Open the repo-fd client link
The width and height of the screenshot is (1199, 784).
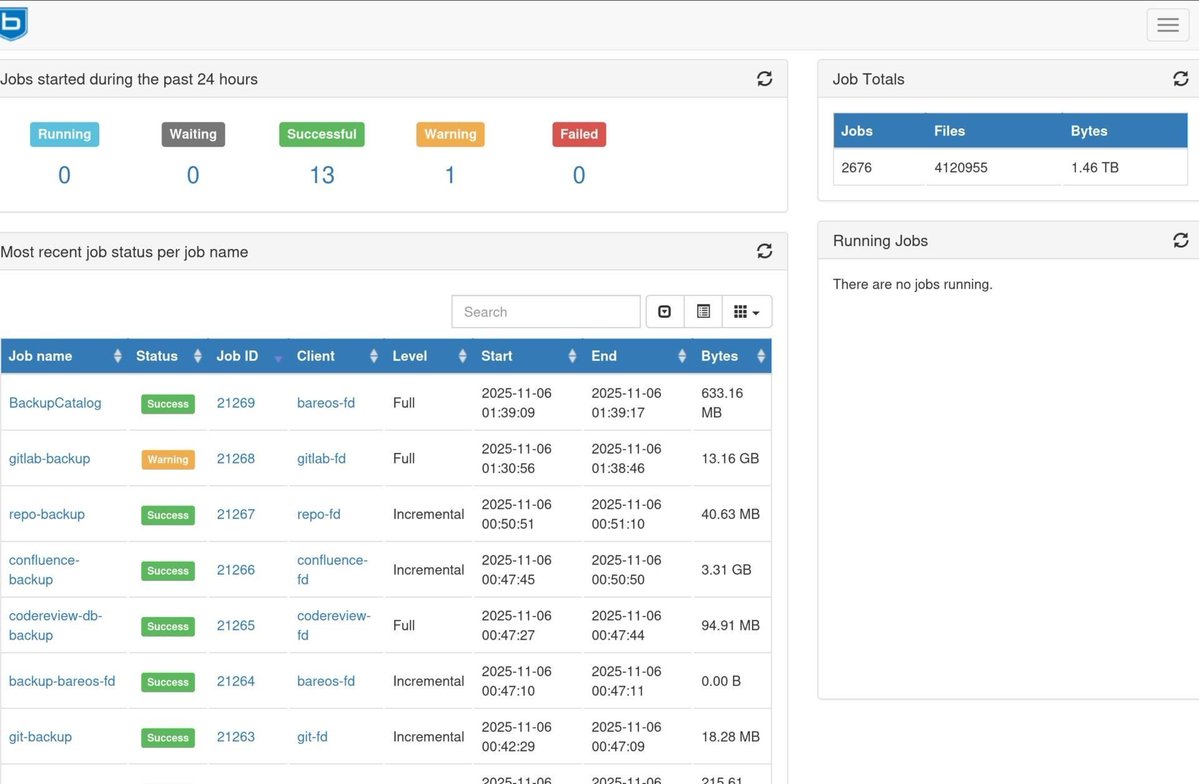tap(319, 514)
